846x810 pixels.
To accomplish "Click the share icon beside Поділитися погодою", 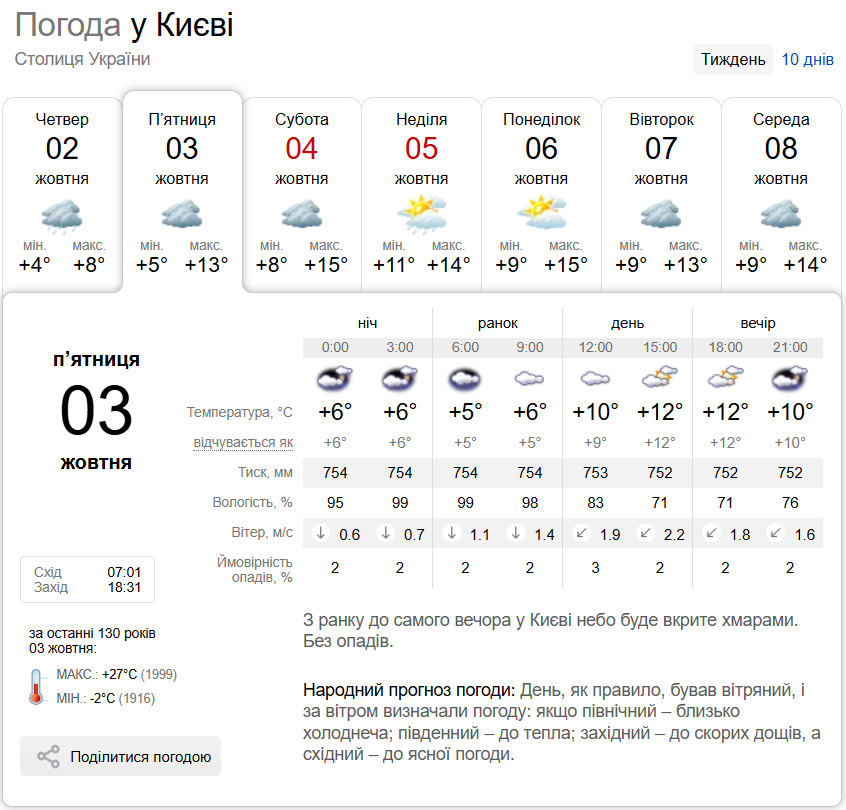I will (x=48, y=757).
